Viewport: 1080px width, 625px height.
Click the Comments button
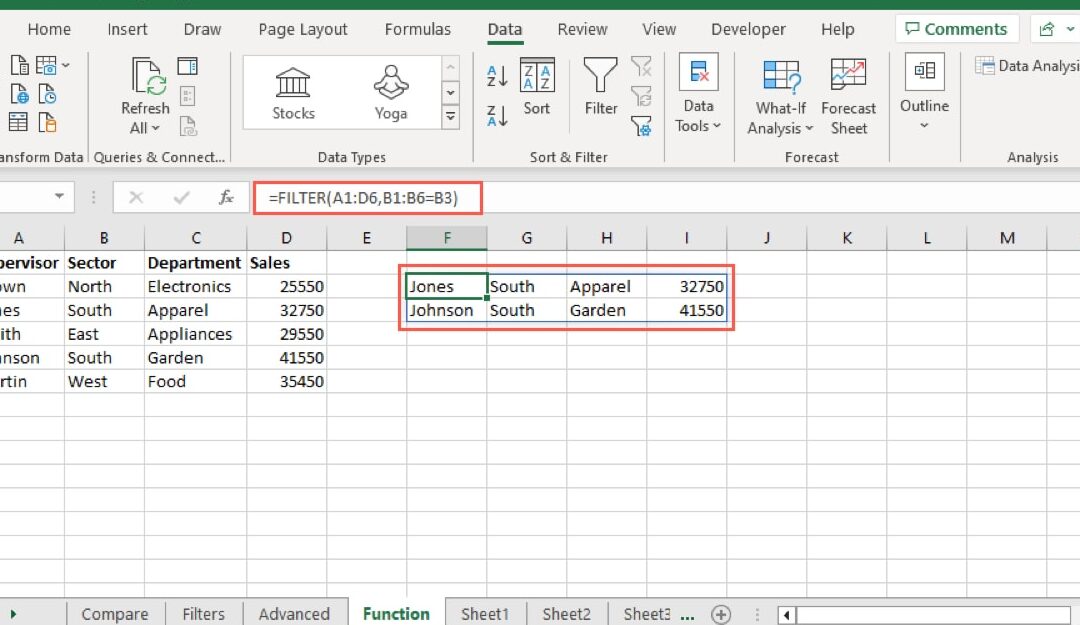click(x=957, y=28)
